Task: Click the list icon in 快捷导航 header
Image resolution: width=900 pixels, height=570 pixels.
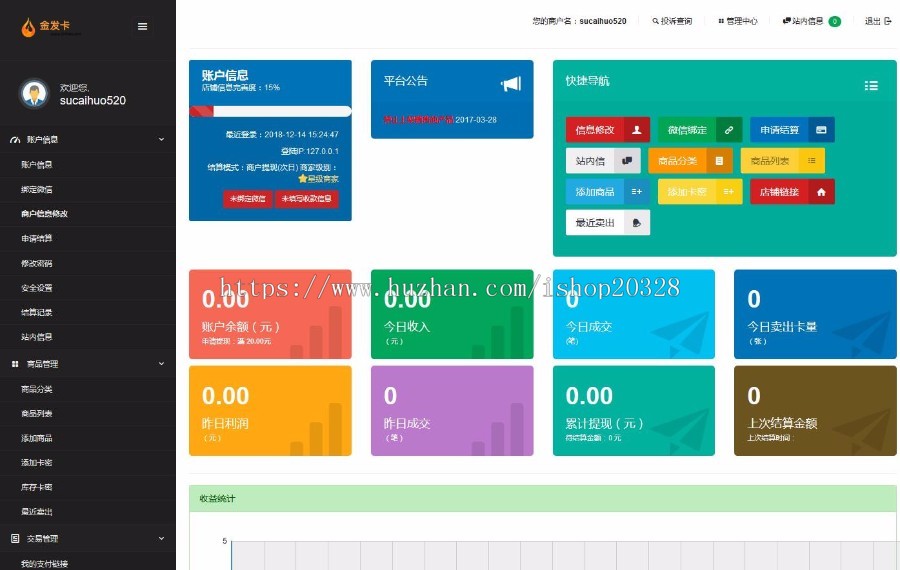Action: point(871,86)
